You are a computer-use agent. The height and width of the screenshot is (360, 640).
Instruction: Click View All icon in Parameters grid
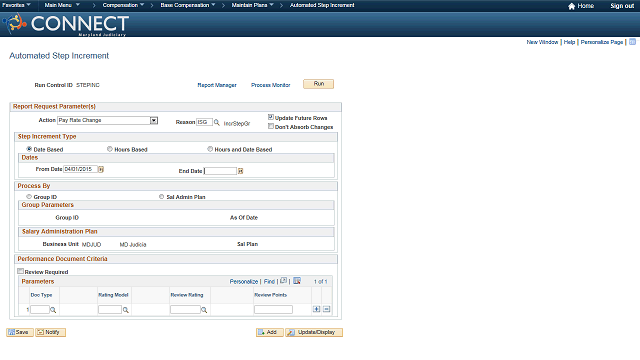pyautogui.click(x=284, y=281)
